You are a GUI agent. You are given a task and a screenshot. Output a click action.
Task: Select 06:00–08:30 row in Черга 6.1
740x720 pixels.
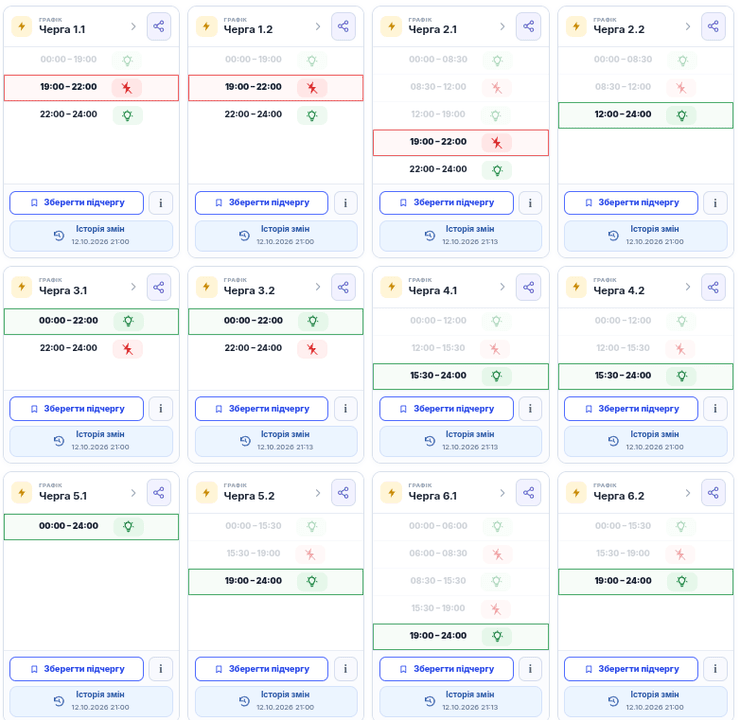pos(461,554)
